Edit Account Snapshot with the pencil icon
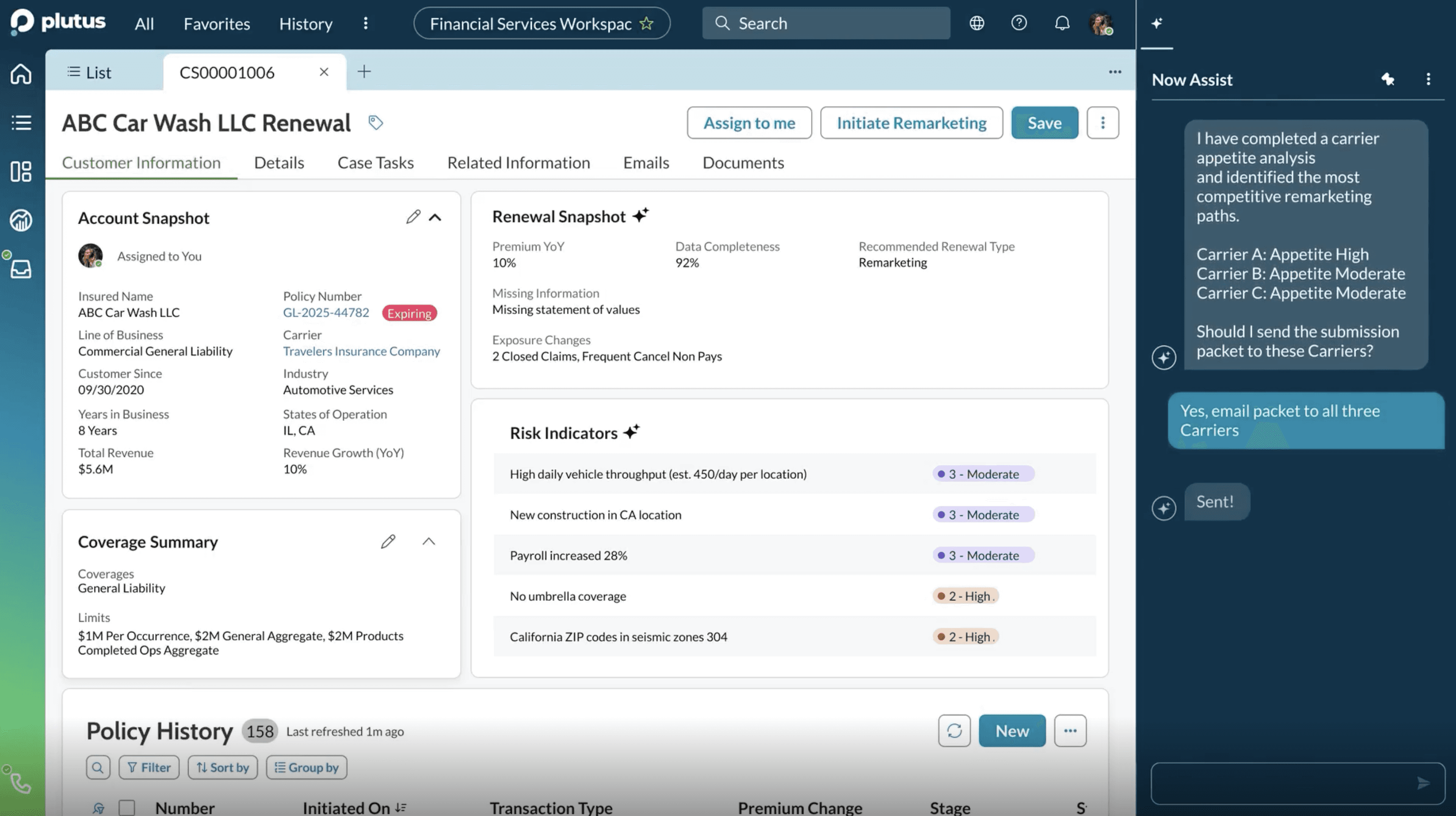The width and height of the screenshot is (1456, 816). (413, 217)
